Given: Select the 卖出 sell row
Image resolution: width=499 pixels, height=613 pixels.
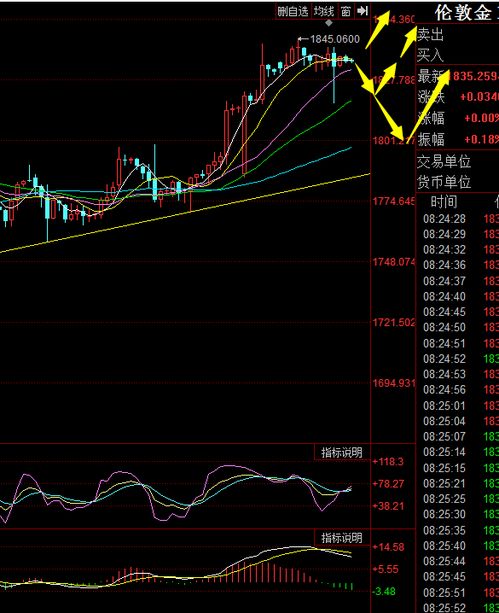Looking at the screenshot, I should pyautogui.click(x=458, y=35).
